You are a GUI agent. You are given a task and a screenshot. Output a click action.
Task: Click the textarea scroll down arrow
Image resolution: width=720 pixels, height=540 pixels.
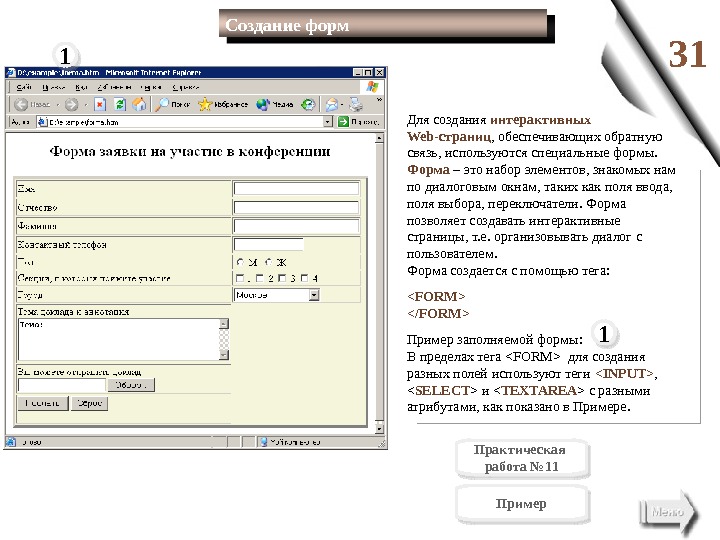coord(224,355)
